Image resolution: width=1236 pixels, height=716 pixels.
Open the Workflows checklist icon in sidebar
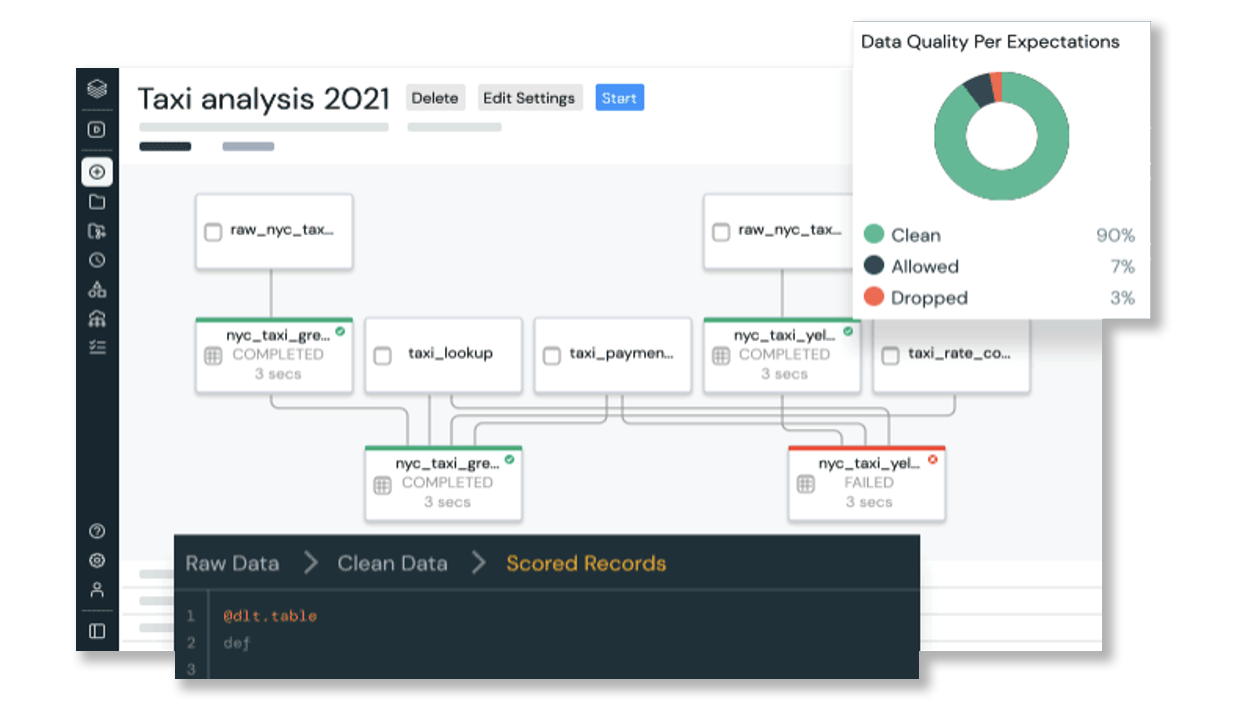point(97,347)
